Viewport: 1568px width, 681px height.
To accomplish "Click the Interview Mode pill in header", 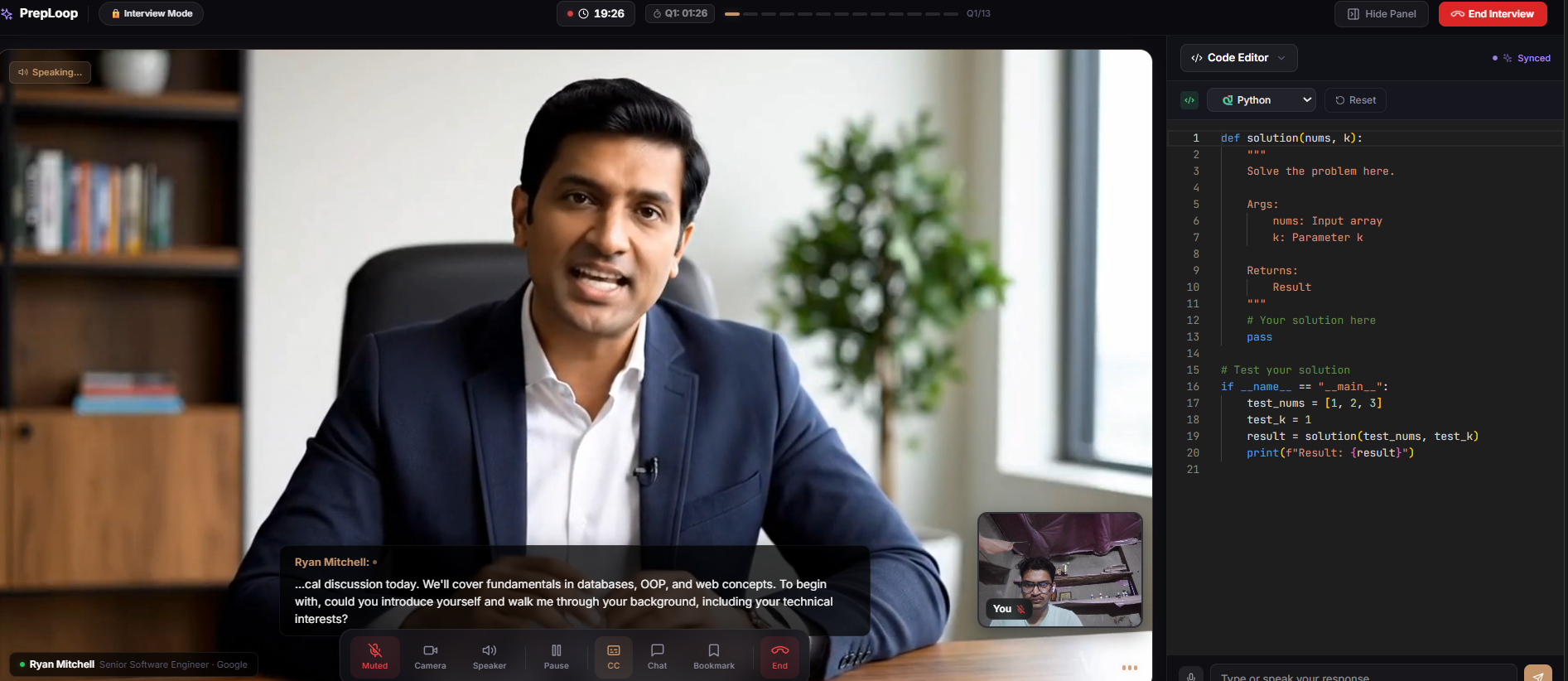I will pyautogui.click(x=151, y=13).
